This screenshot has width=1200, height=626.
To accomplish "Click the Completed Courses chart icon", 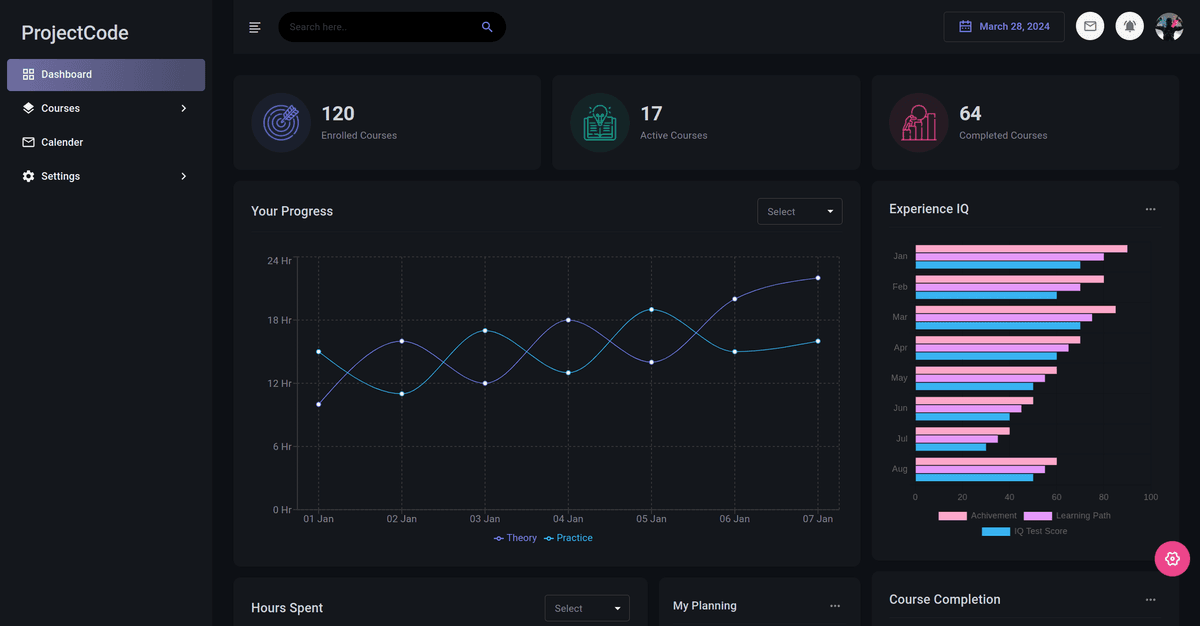I will [919, 122].
